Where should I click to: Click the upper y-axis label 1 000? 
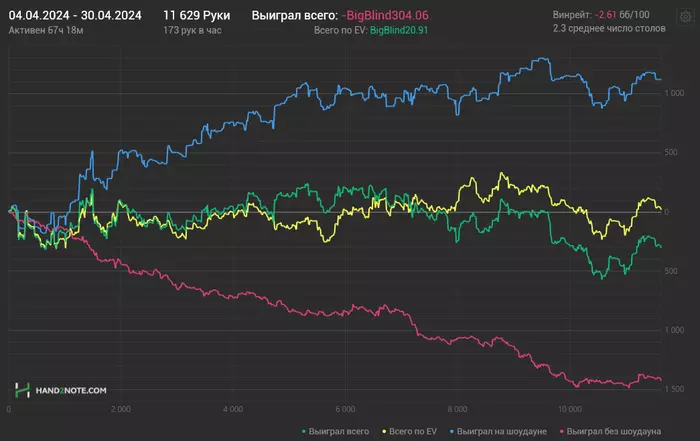(674, 93)
